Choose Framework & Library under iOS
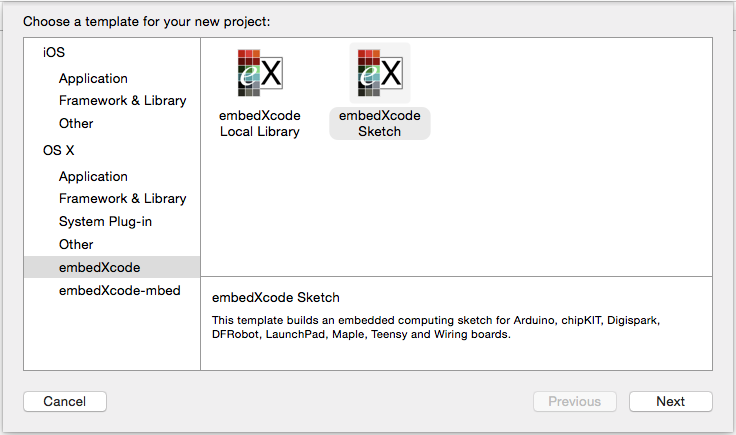Viewport: 736px width, 435px height. pos(123,100)
